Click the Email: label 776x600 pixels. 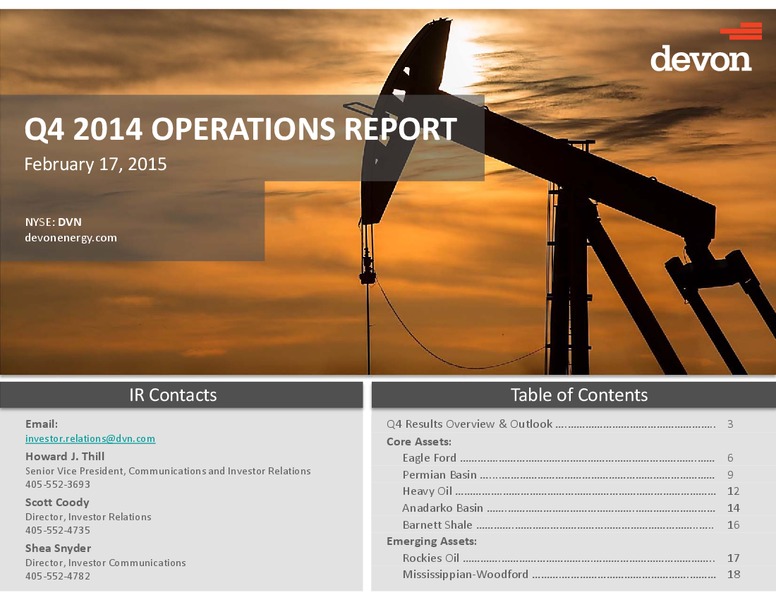[x=42, y=424]
